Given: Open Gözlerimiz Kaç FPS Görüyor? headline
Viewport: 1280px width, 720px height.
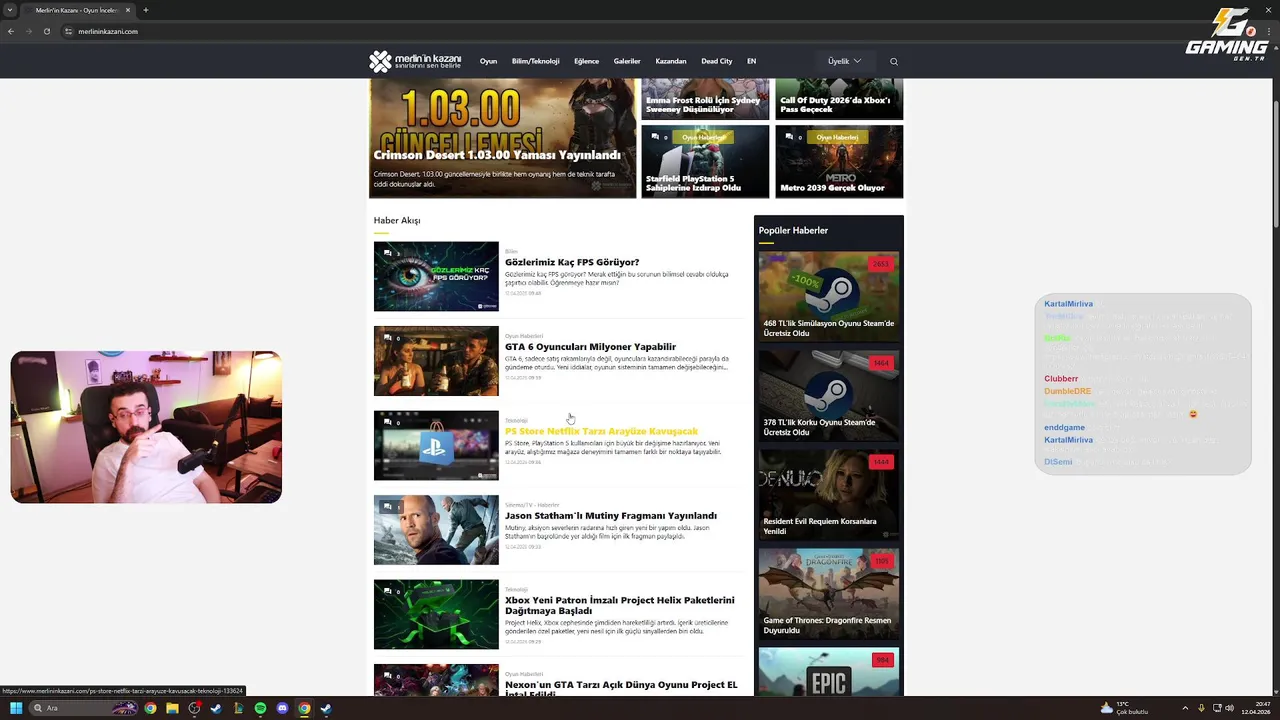Looking at the screenshot, I should pos(572,262).
